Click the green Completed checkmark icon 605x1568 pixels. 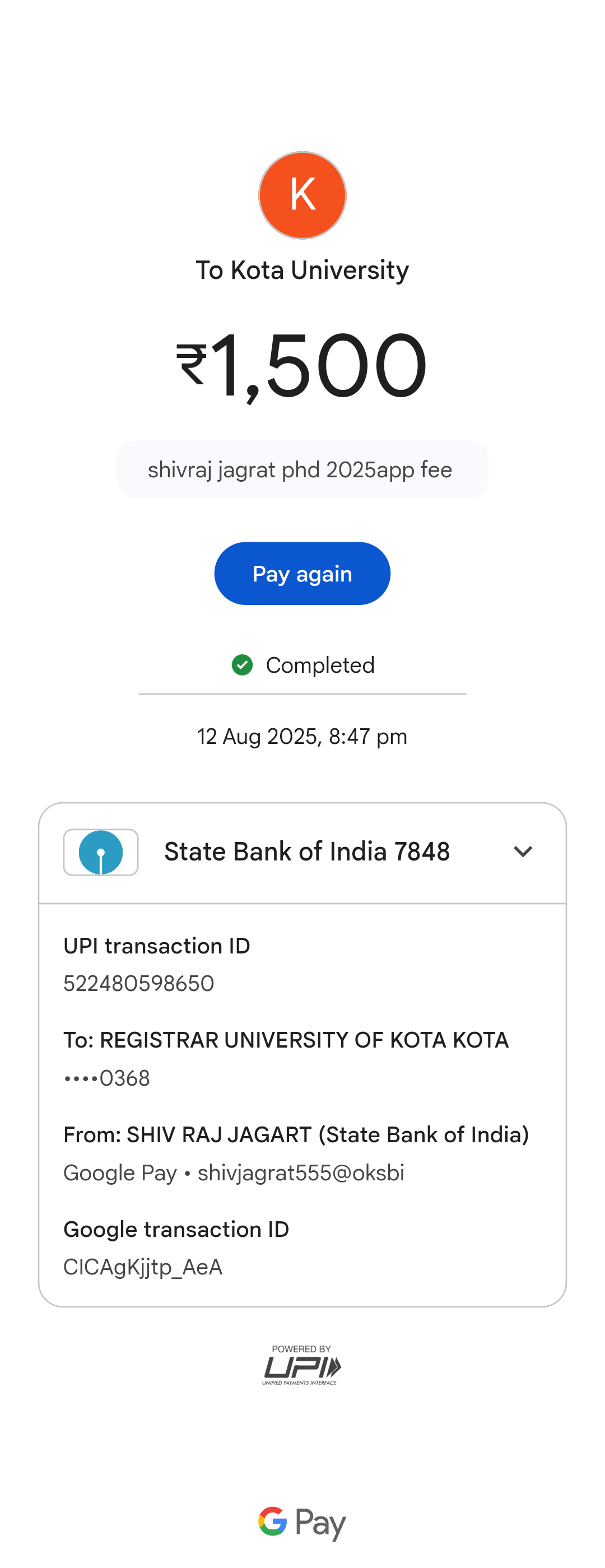pos(242,666)
